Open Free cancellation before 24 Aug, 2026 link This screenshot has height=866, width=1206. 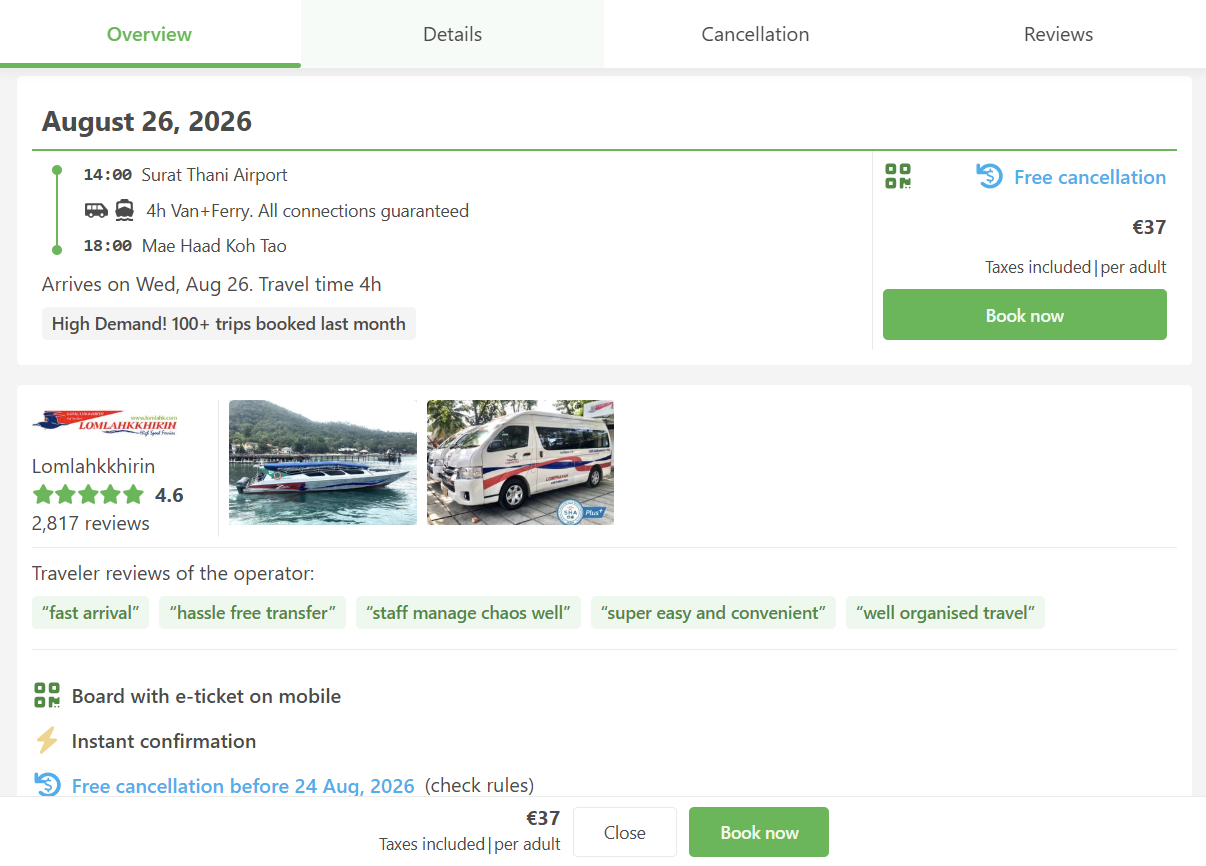pos(243,786)
